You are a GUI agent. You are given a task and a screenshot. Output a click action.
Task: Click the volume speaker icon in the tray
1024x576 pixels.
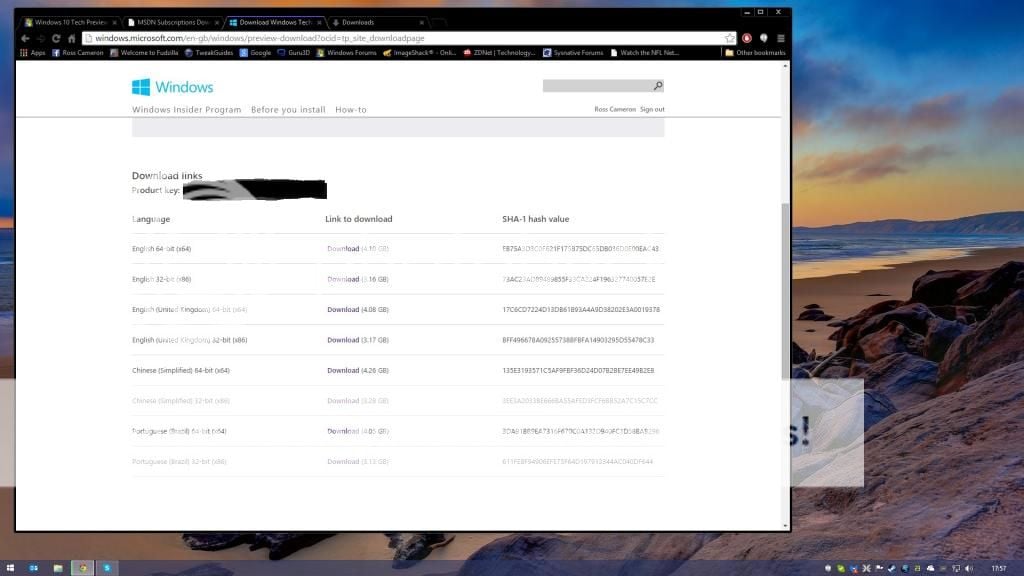click(x=968, y=569)
